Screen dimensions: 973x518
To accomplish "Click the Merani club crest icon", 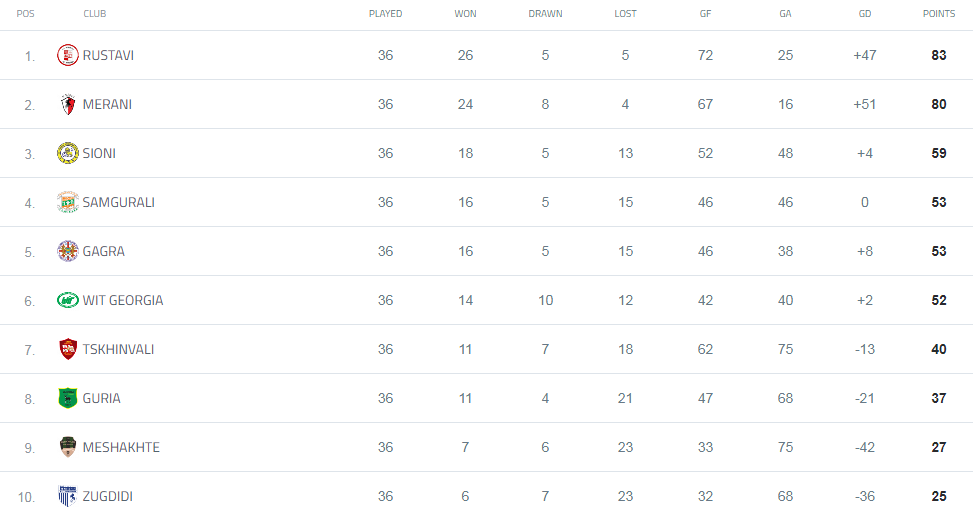I will 67,104.
